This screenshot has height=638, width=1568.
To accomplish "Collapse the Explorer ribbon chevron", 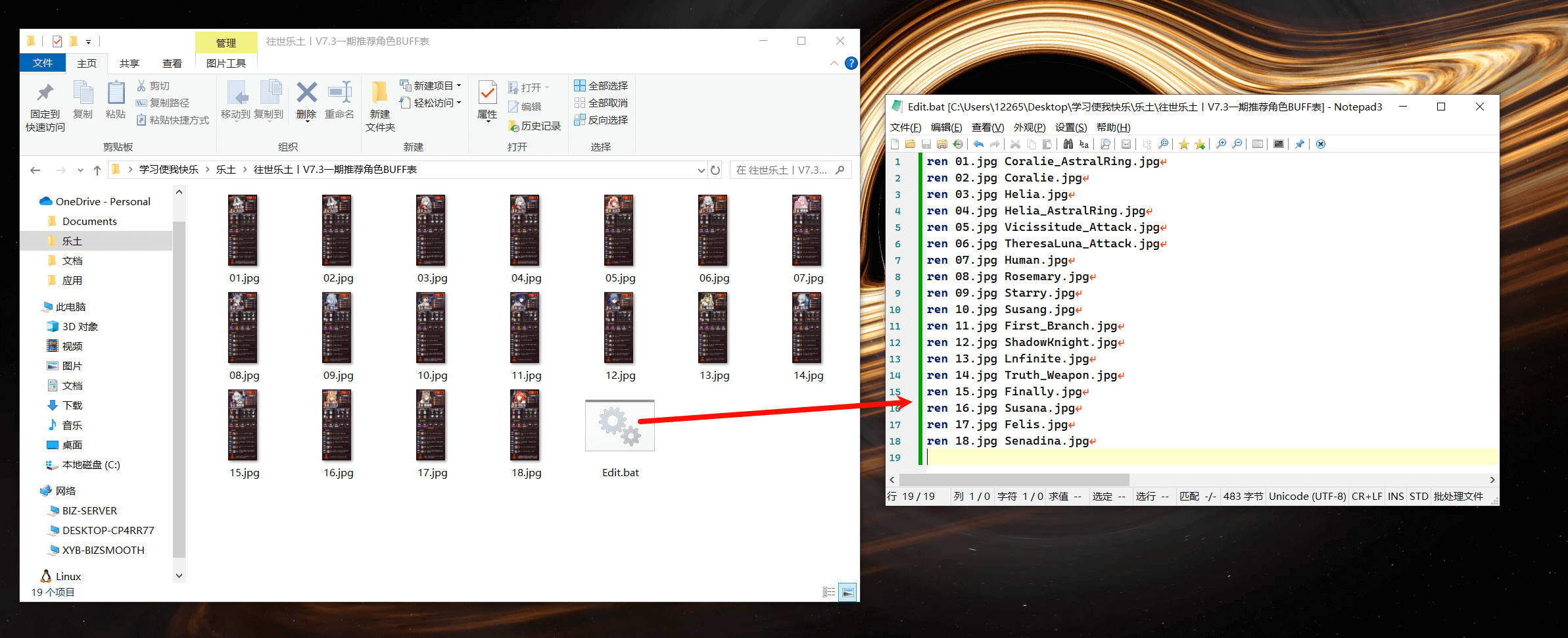I will coord(834,63).
